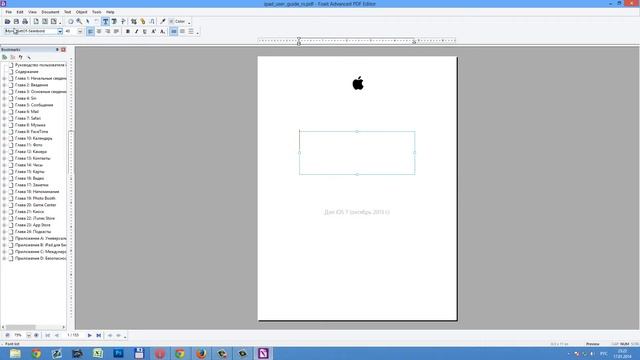Expand the 'Глава 6: Mail' bookmark
640x360 pixels.
click(4, 112)
